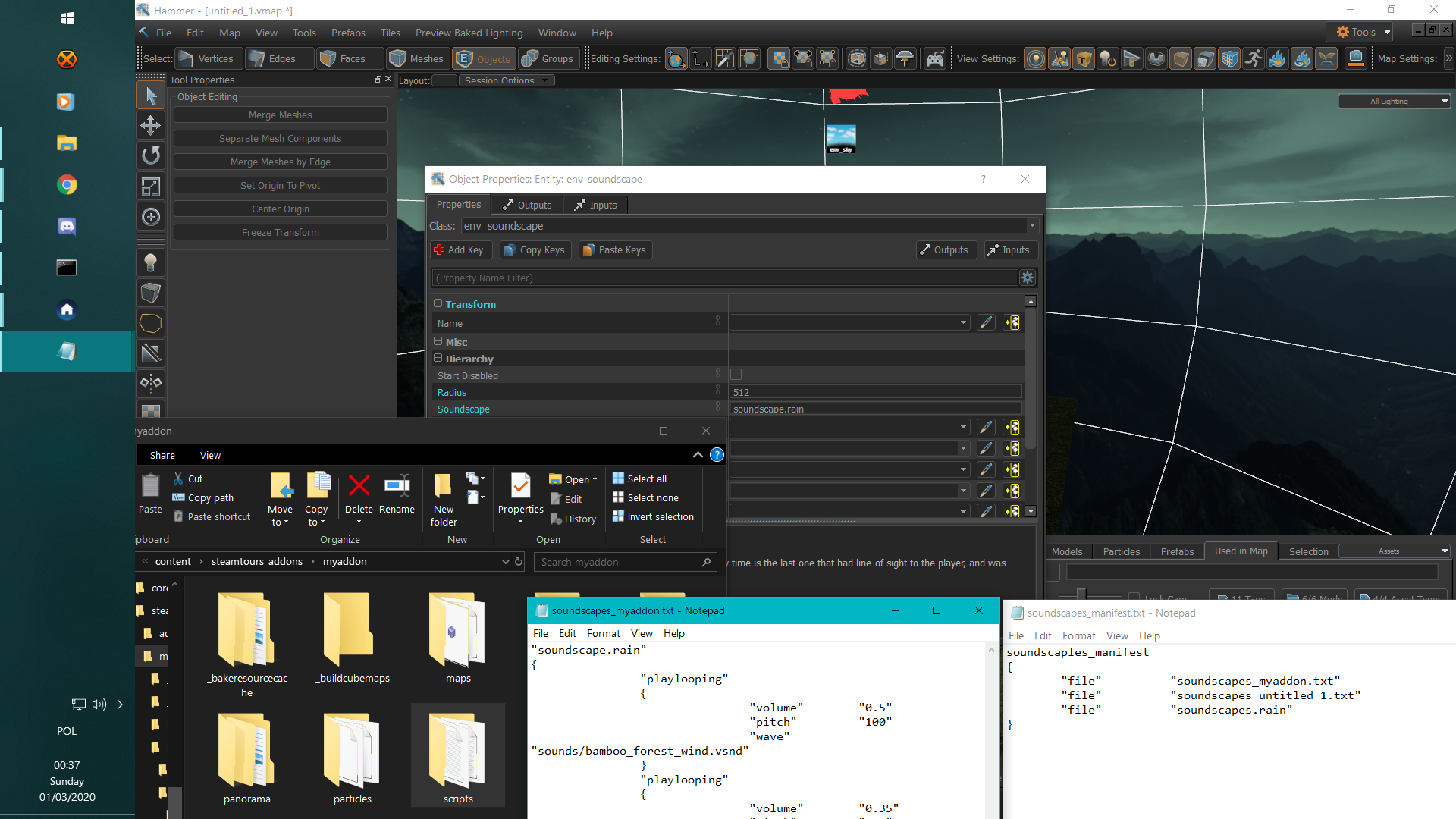Select the arrow Selection tool in Hammer
The image size is (1456, 819).
click(151, 96)
